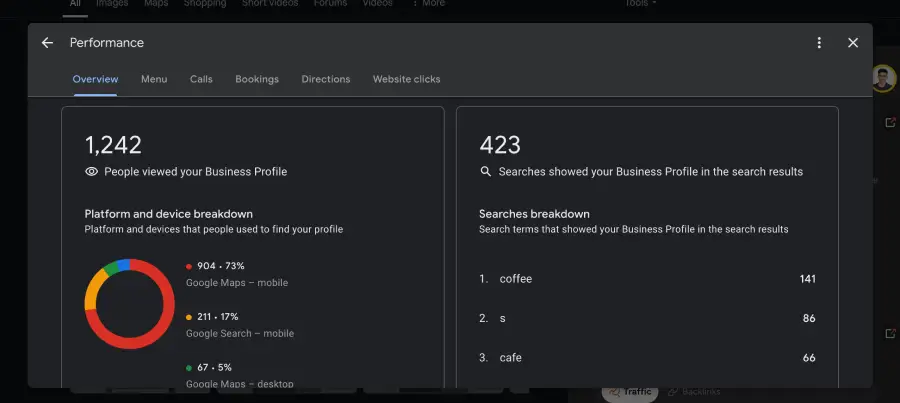Click the lower external-link icon behind dialog
The width and height of the screenshot is (900, 403).
click(x=890, y=334)
